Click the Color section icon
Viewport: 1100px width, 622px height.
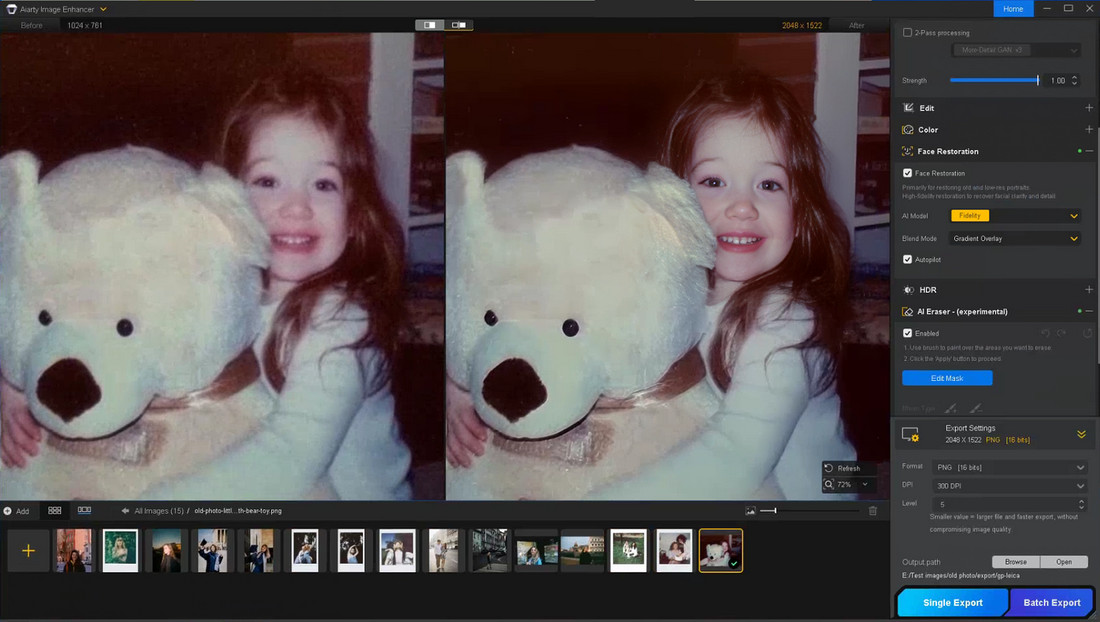click(x=908, y=130)
